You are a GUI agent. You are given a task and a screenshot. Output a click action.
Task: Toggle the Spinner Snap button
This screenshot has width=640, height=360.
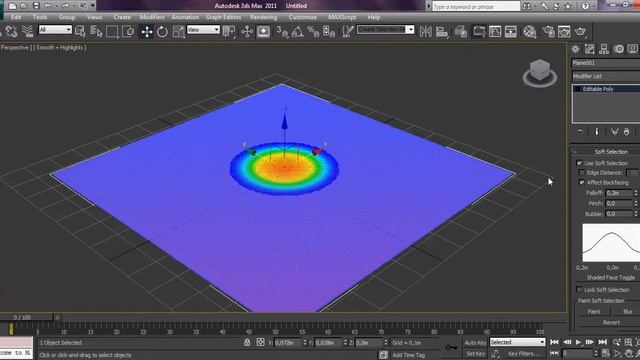(x=329, y=31)
